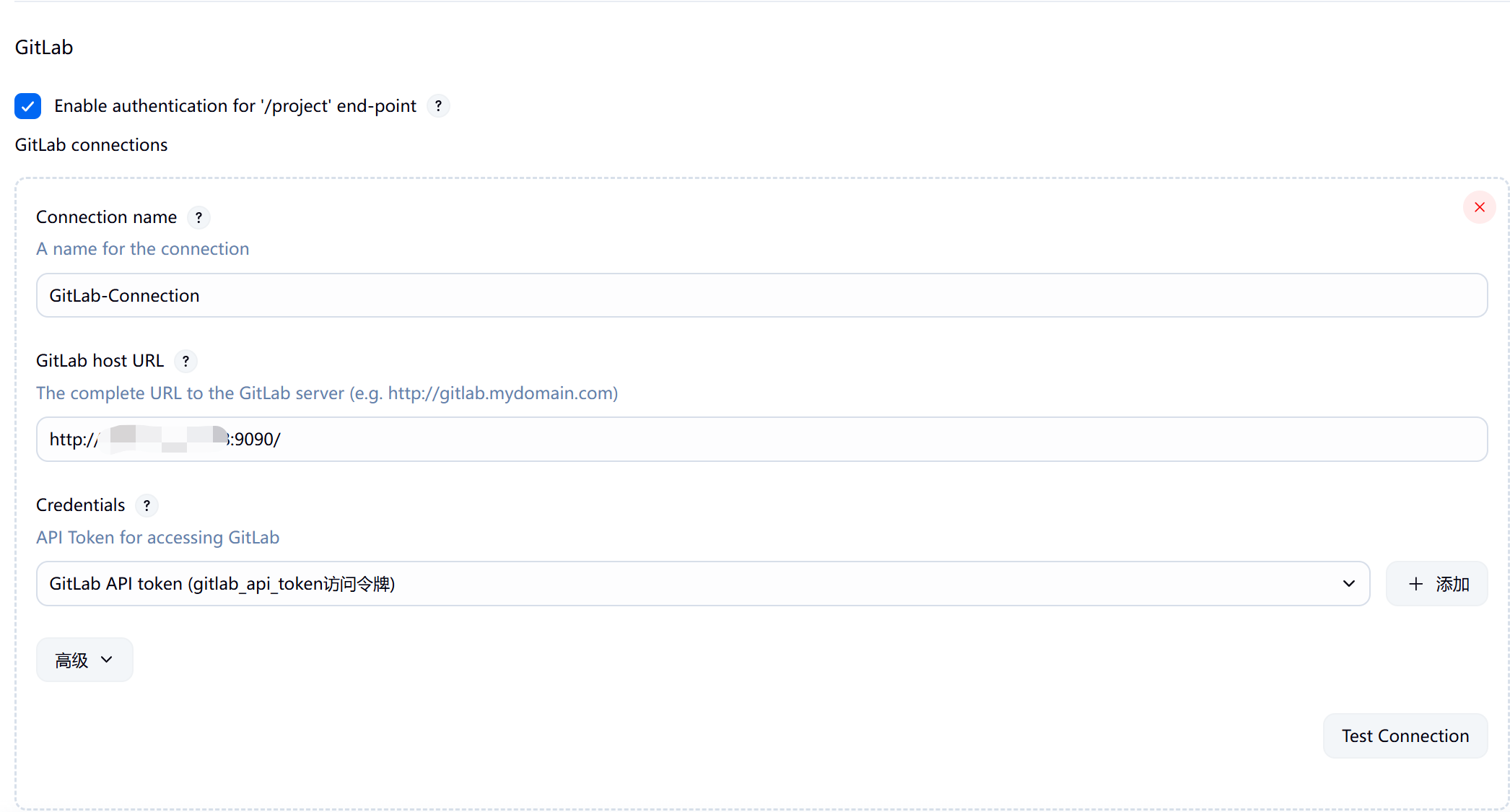Click the 'API Token for accessing GitLab' text
The height and width of the screenshot is (812, 1510).
pyautogui.click(x=157, y=538)
